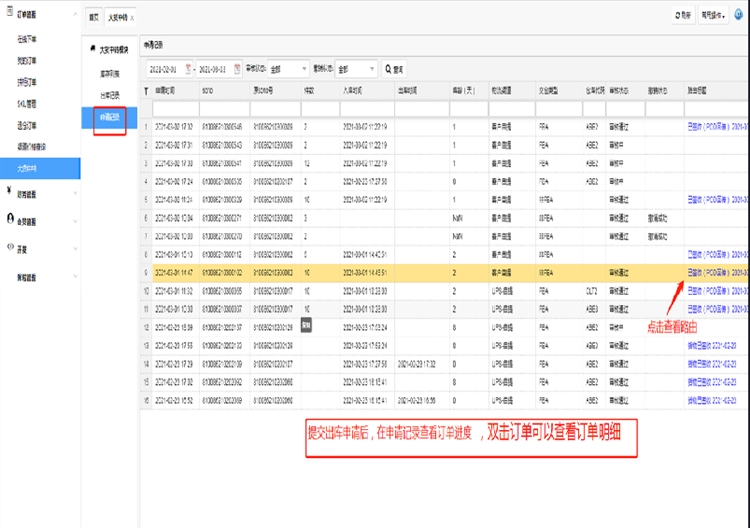This screenshot has height=528, width=750.
Task: Open the 常用操作 dropdown menu top right
Action: (713, 15)
